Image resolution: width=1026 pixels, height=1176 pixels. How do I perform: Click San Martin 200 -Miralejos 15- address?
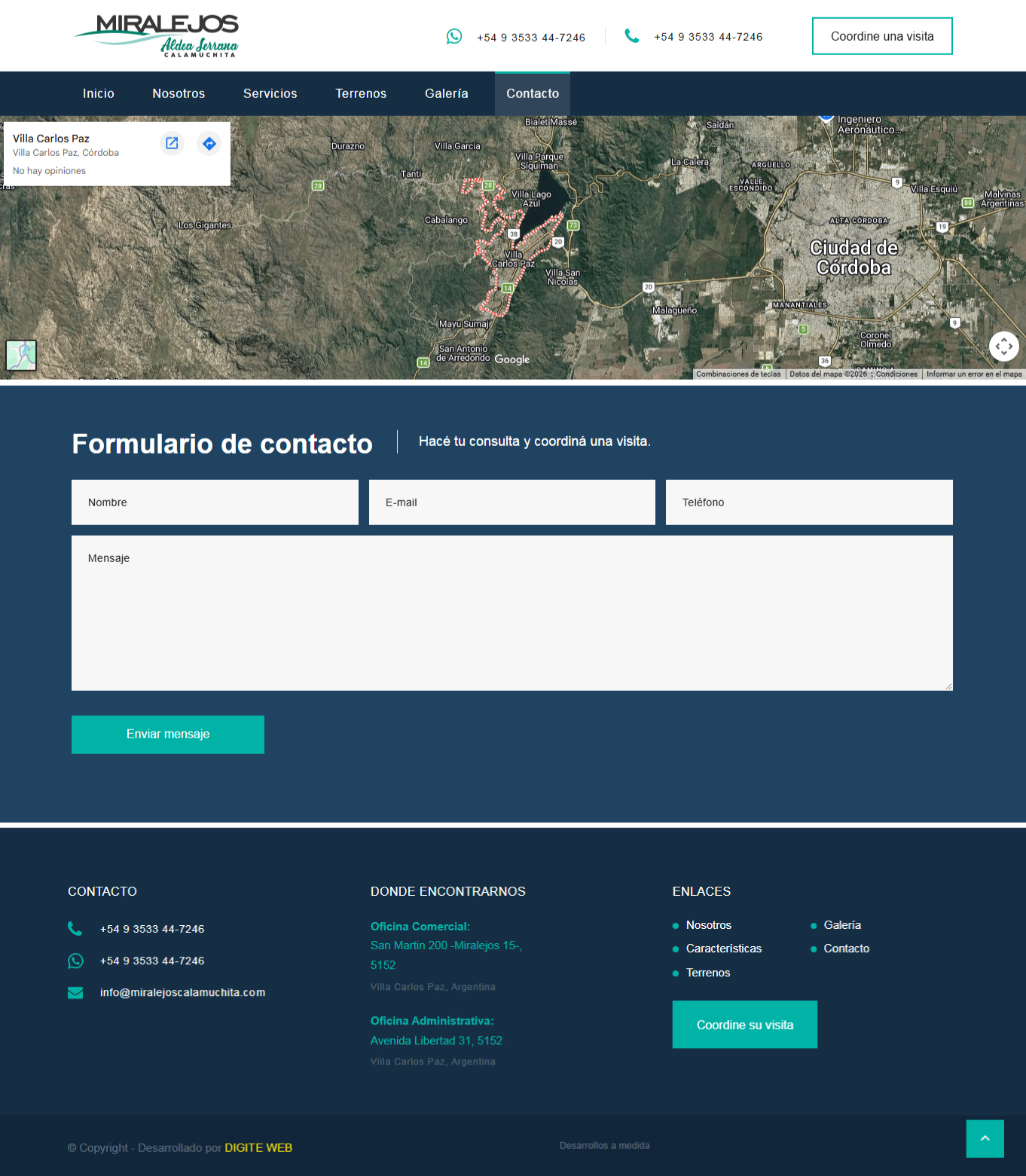(446, 955)
